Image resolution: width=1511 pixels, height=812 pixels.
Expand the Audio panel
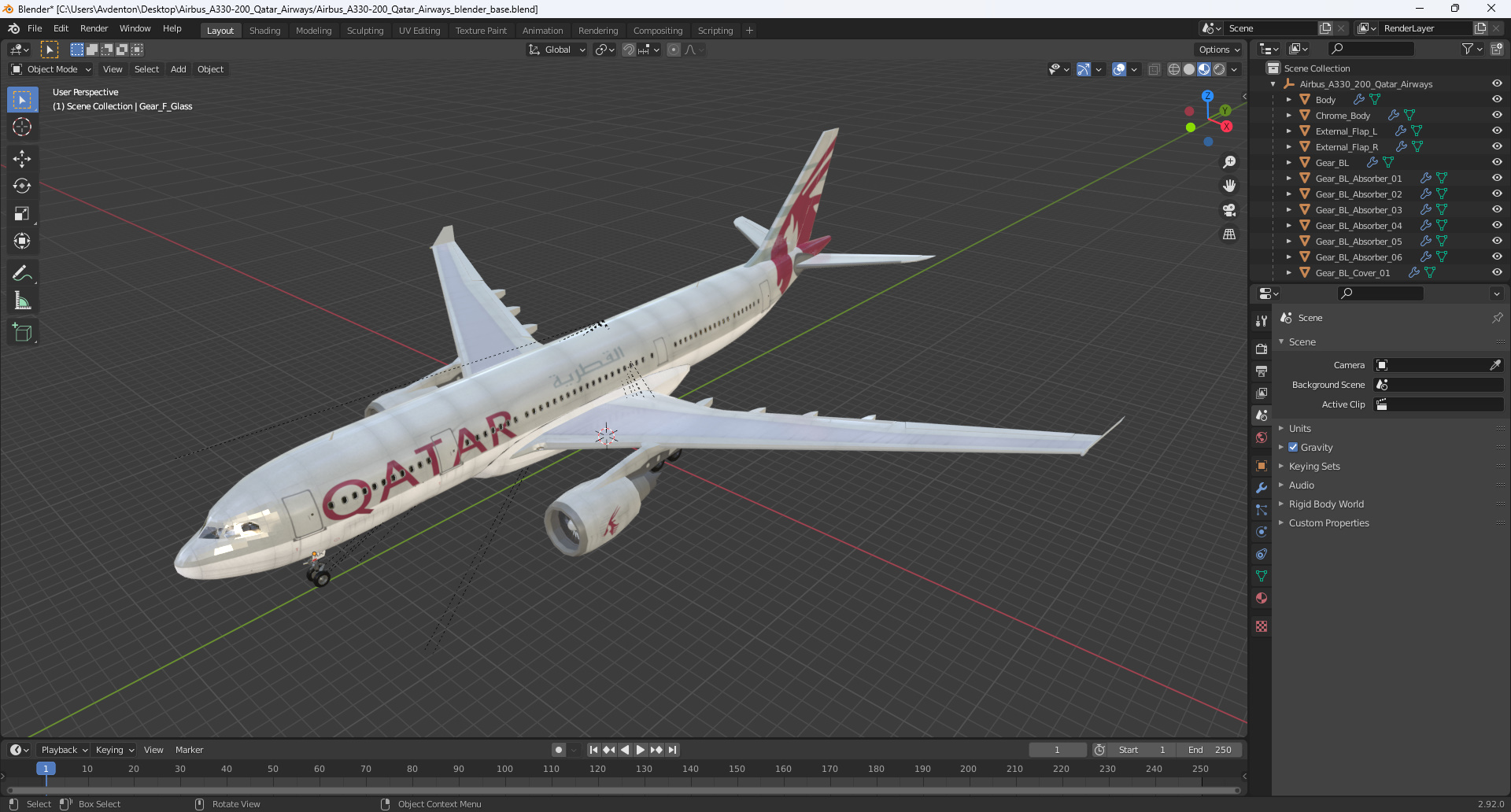[x=1301, y=485]
